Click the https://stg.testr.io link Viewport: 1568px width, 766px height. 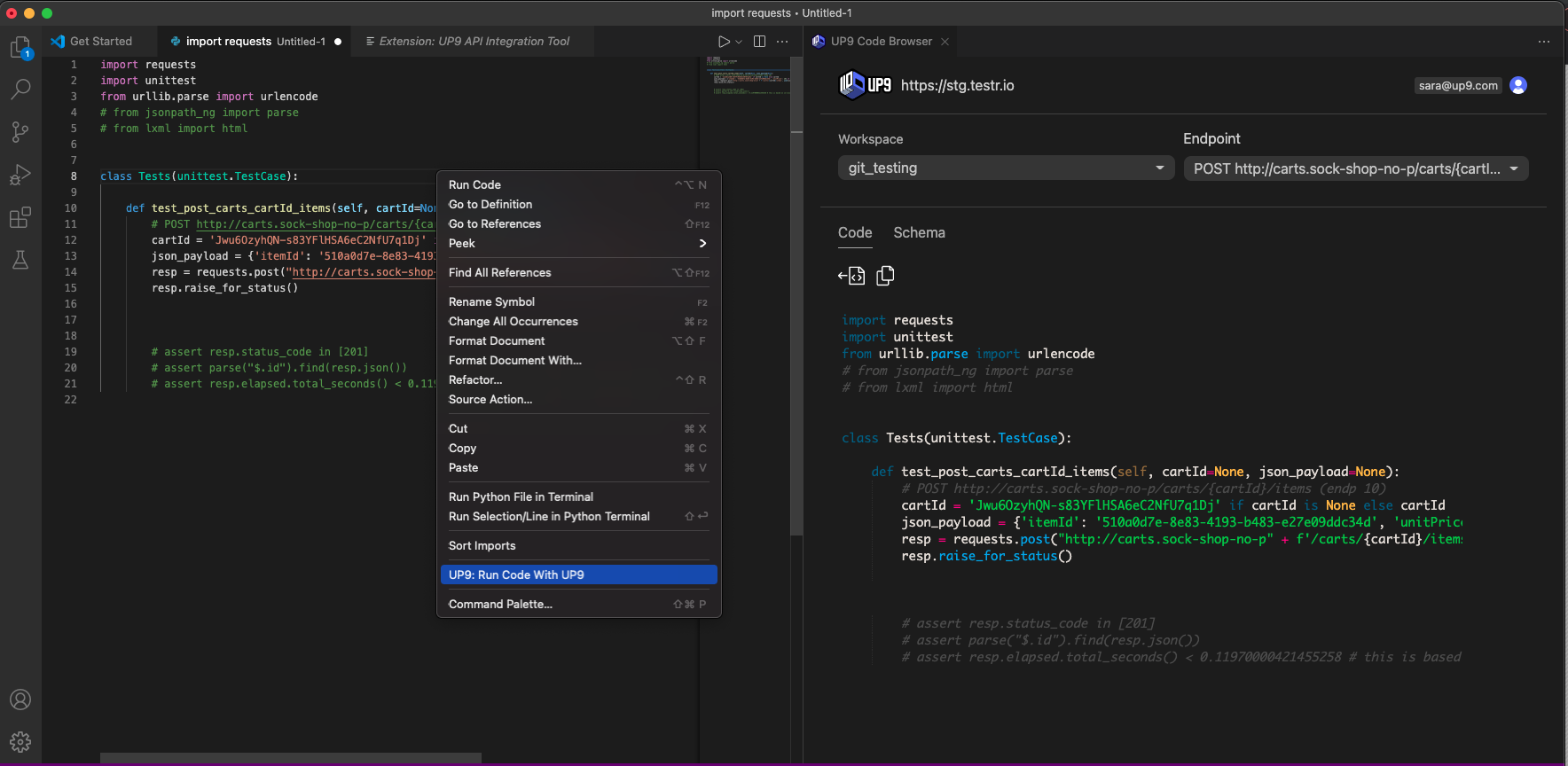[x=957, y=85]
